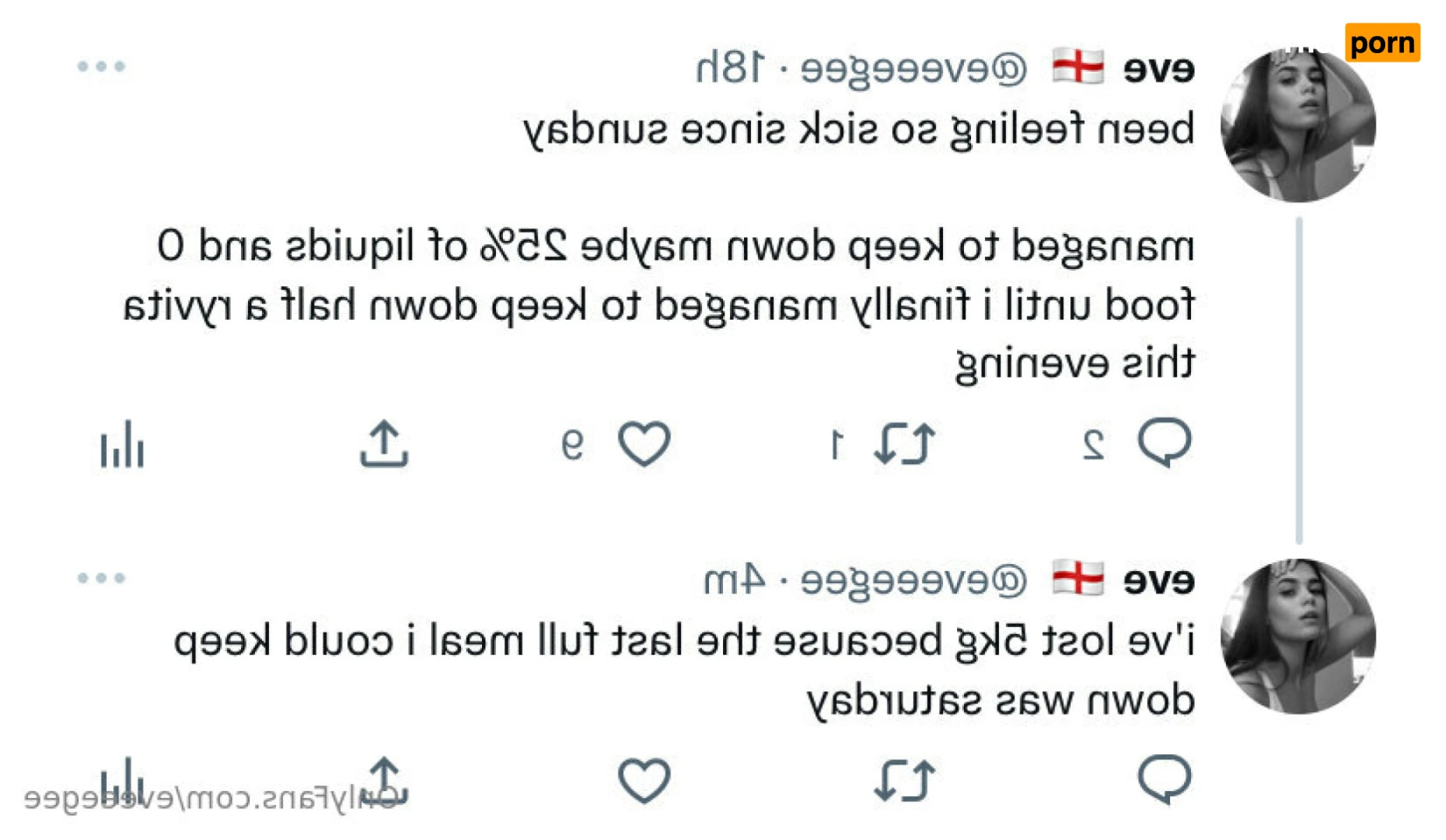Open profile picture on the 4m tweet
The width and height of the screenshot is (1446, 840).
click(1298, 636)
